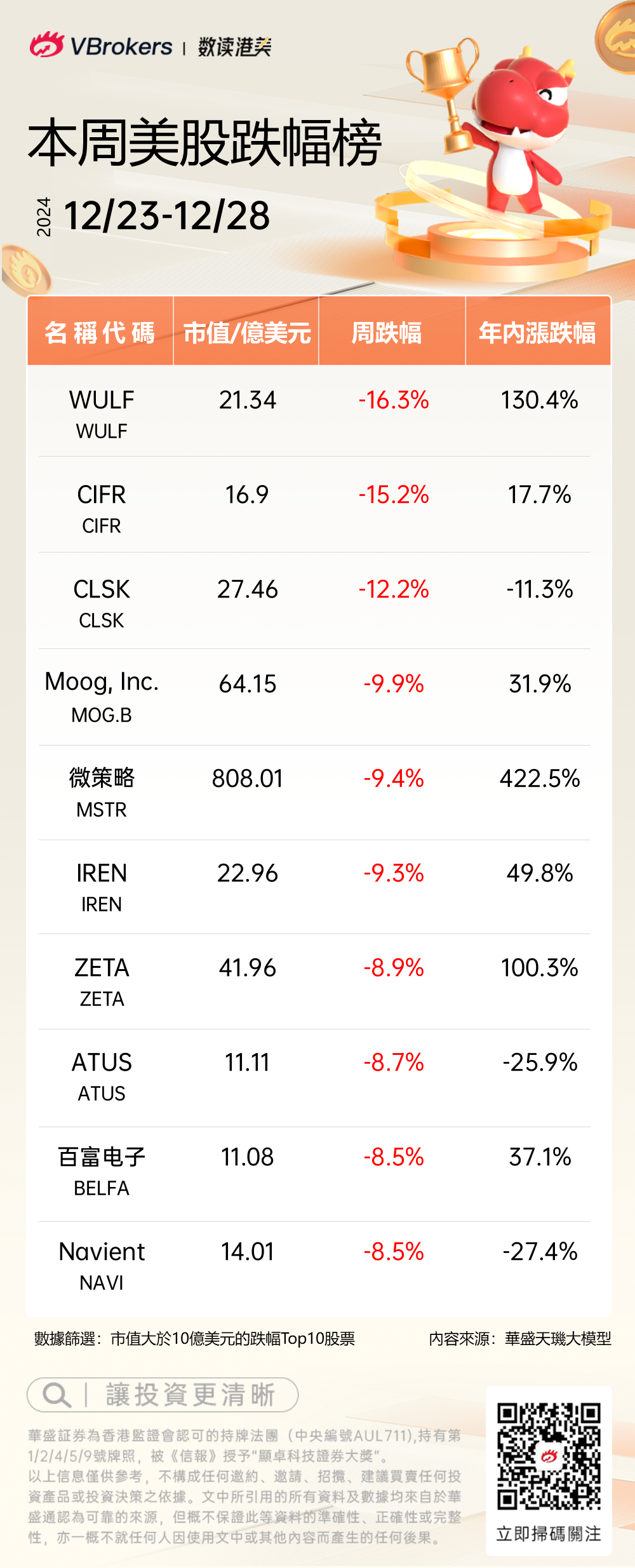Select the 周跌幅 column header
This screenshot has width=635, height=1568.
pos(386,332)
